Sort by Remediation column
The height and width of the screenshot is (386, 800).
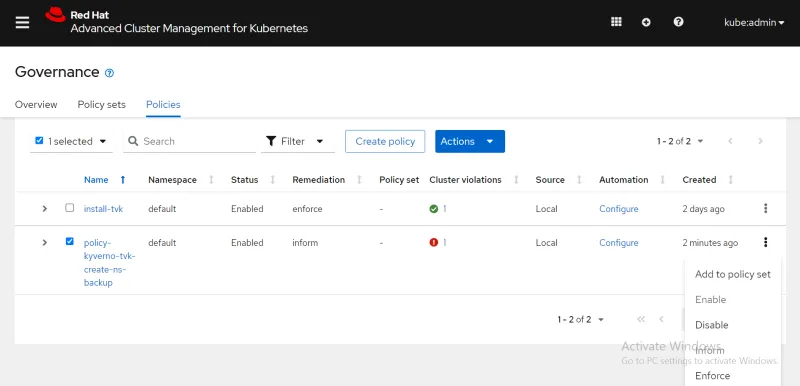359,179
